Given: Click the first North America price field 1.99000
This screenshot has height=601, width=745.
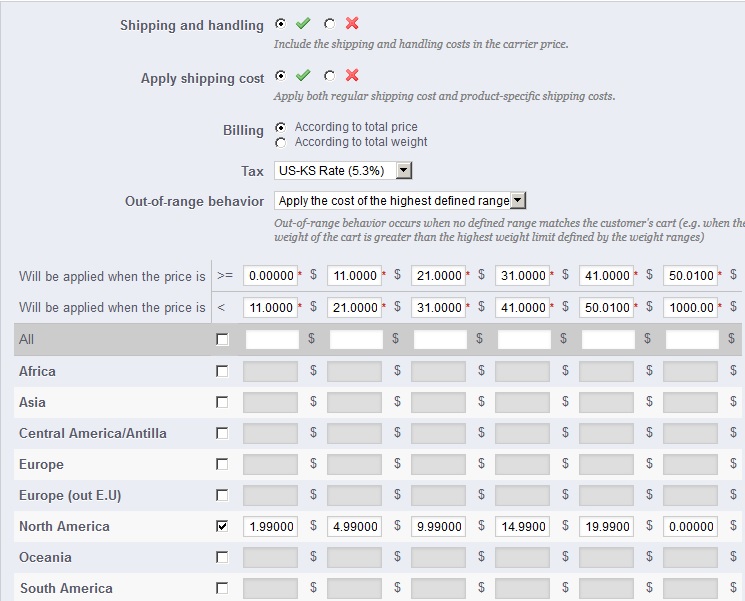Looking at the screenshot, I should (270, 526).
